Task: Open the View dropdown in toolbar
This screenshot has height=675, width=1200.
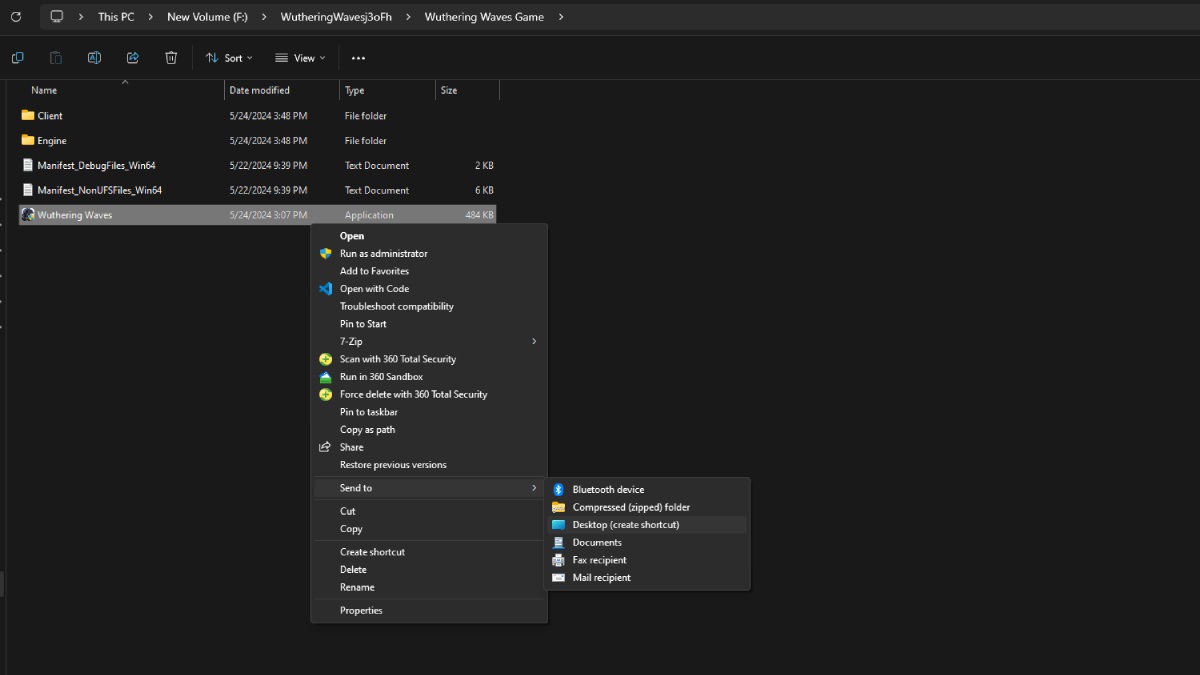Action: [x=300, y=58]
